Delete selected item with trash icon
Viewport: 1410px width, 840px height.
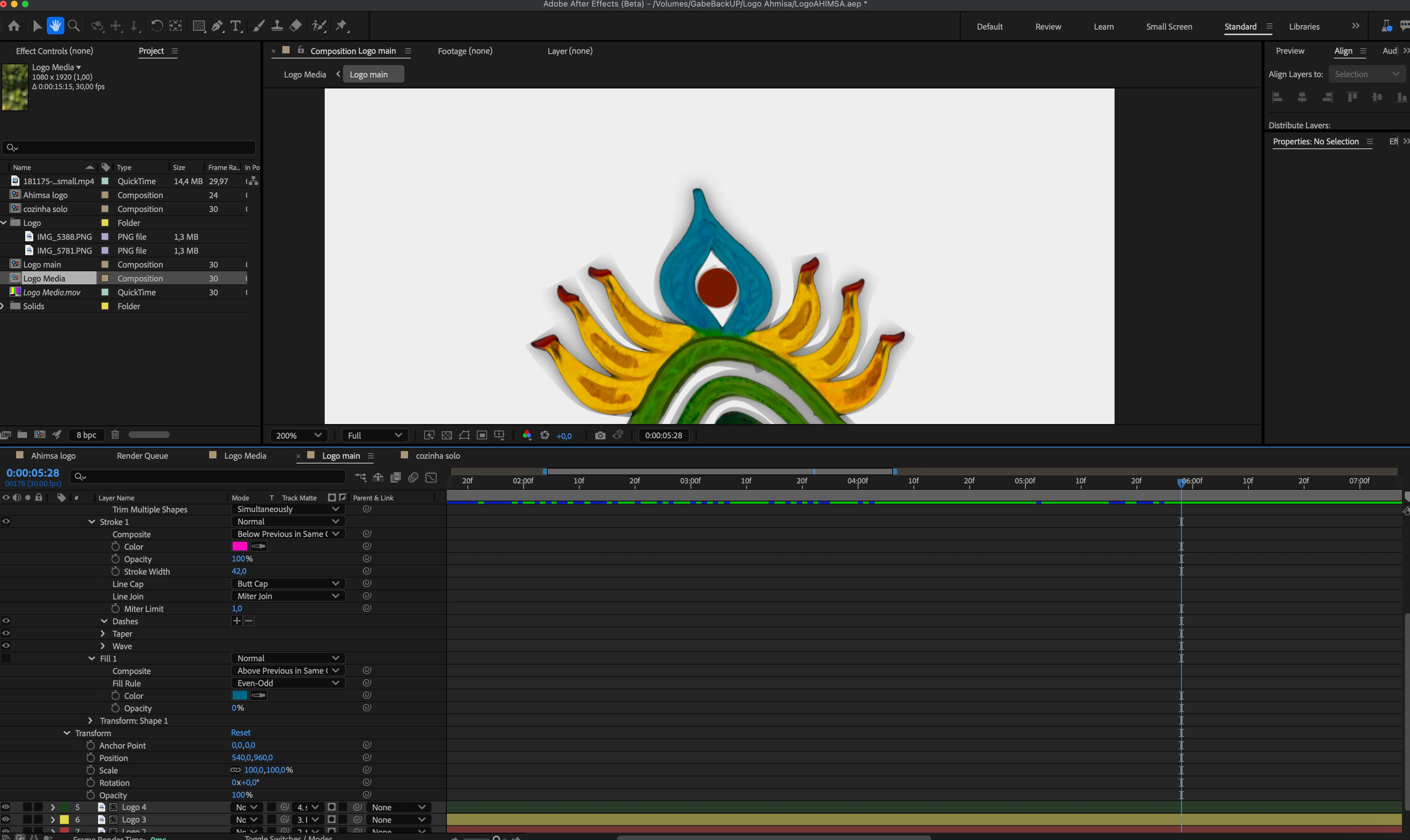(115, 435)
